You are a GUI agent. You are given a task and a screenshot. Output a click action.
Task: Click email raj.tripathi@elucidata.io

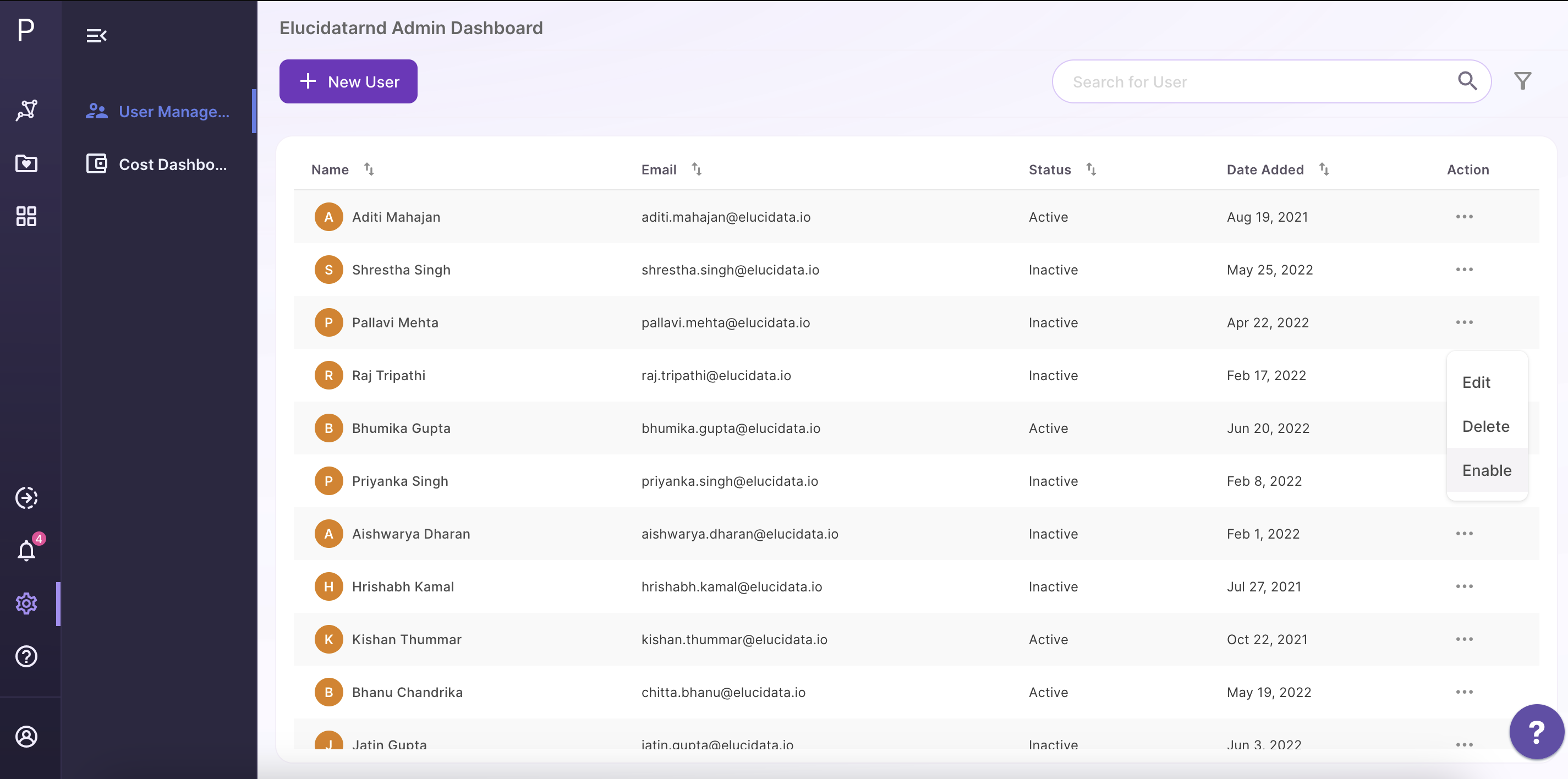point(716,376)
